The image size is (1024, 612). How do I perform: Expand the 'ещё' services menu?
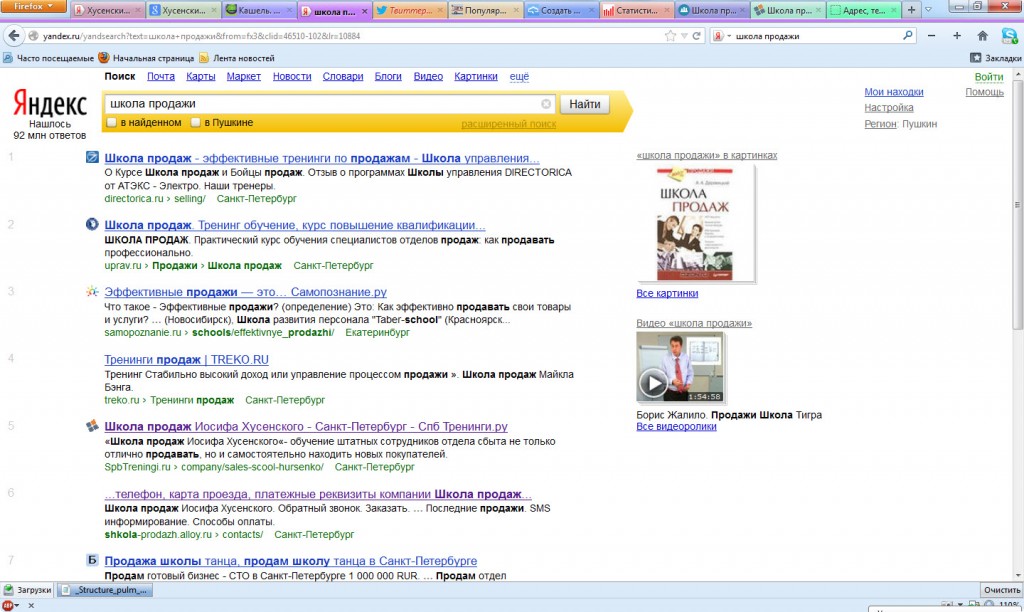(519, 76)
